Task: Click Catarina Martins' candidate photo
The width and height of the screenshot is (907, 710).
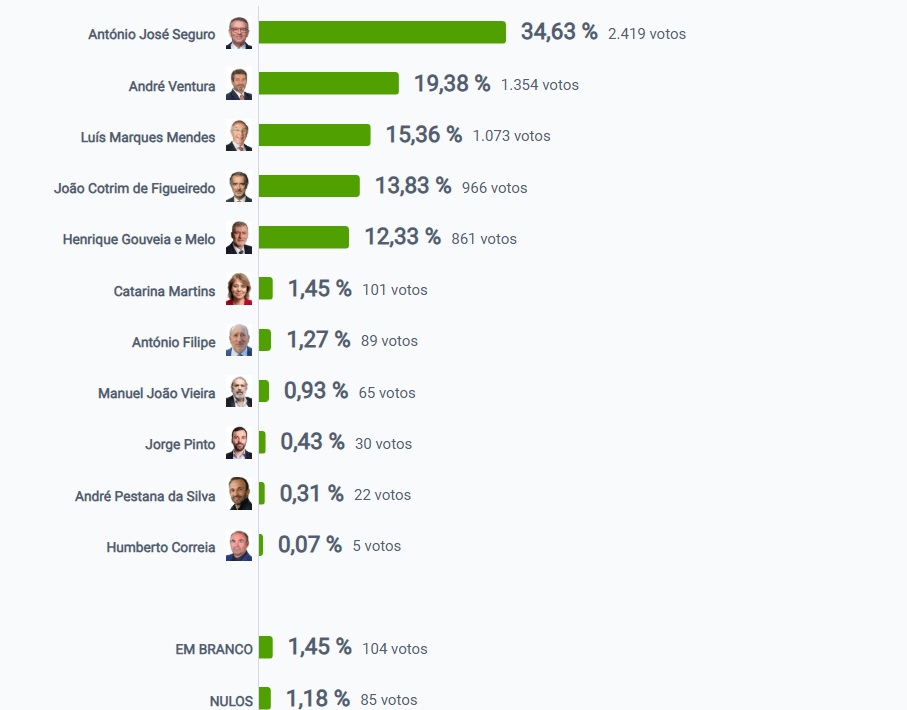Action: coord(239,290)
